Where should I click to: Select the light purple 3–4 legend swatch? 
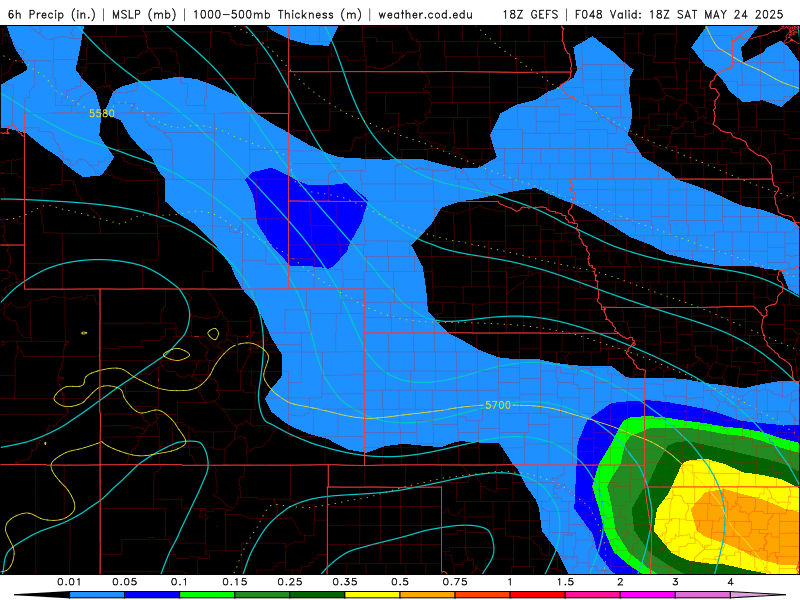point(703,595)
